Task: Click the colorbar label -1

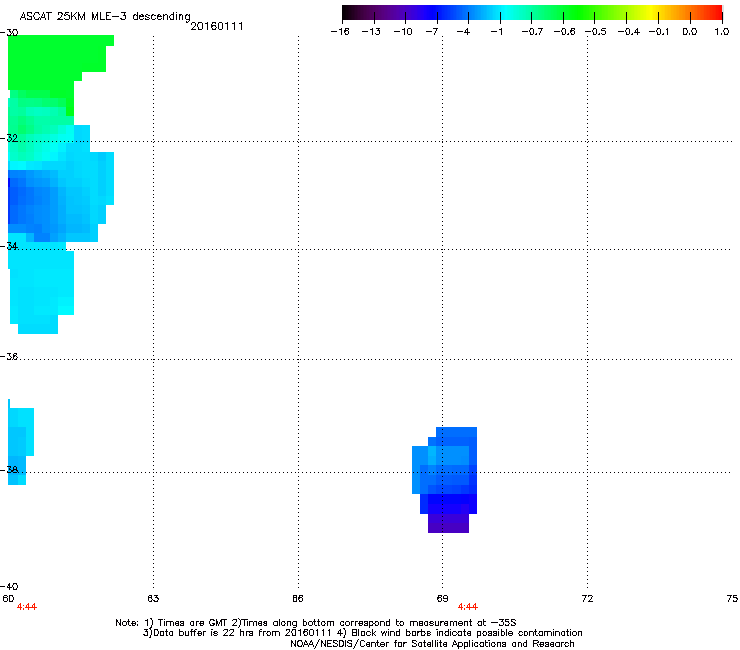Action: click(x=496, y=32)
